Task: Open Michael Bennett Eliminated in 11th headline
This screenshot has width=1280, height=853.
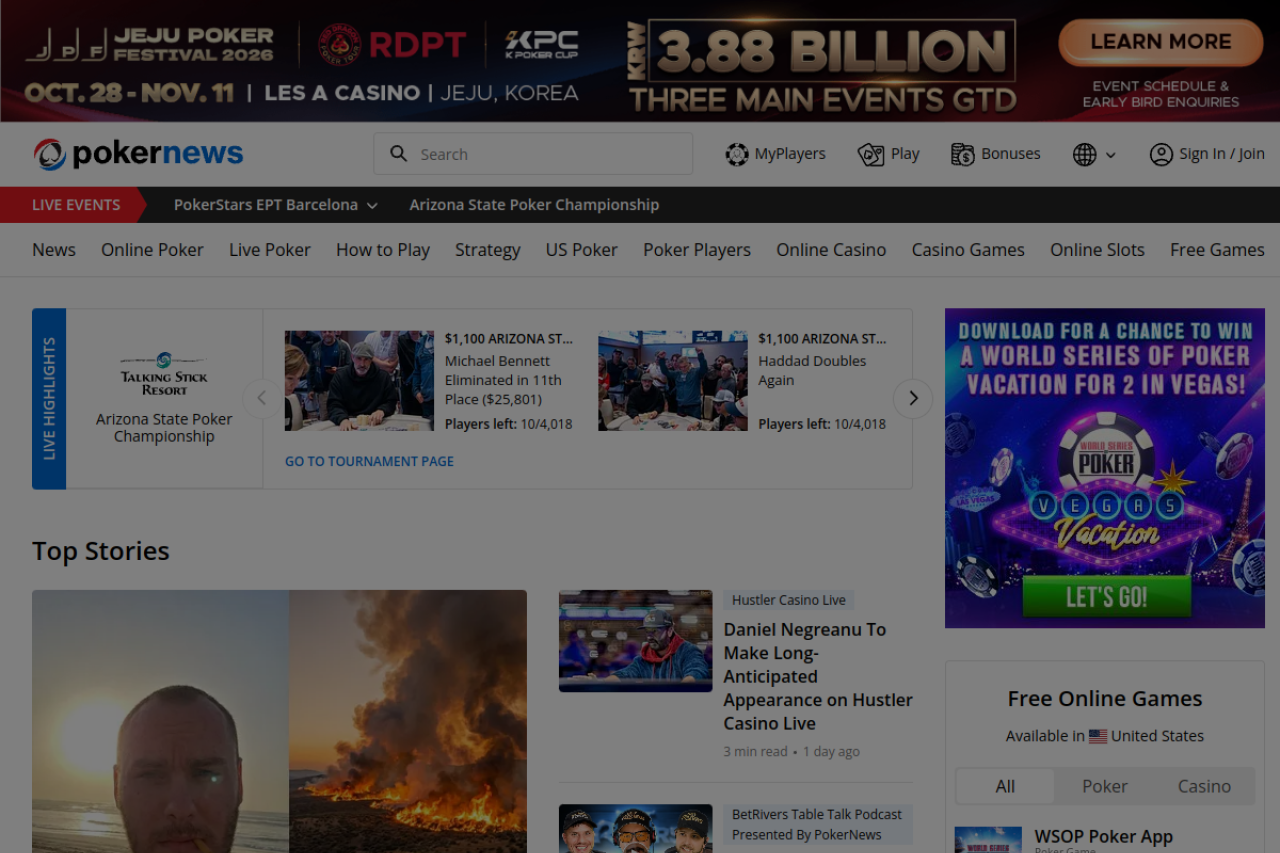Action: pyautogui.click(x=503, y=380)
